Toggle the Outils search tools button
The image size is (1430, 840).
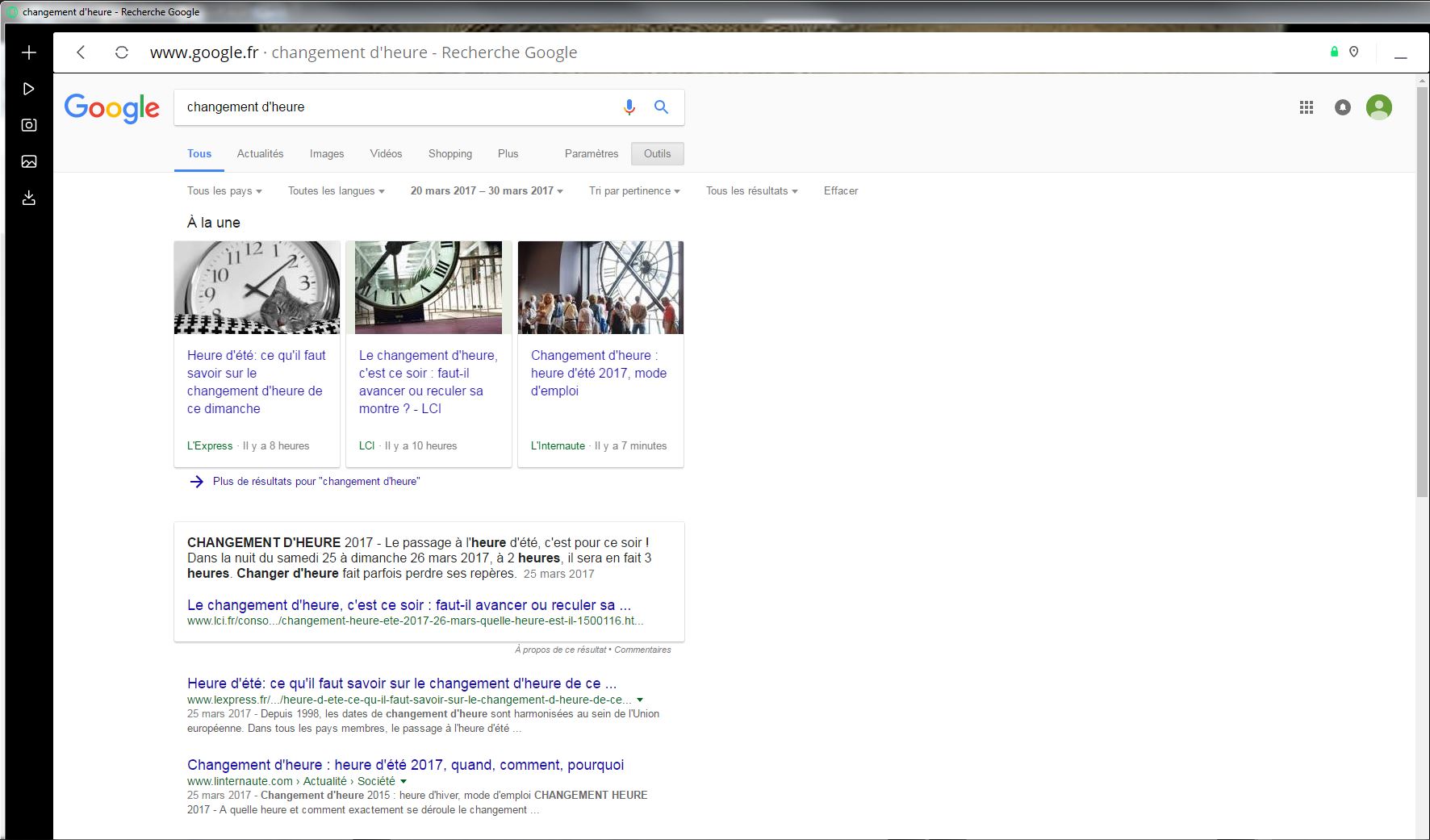657,153
